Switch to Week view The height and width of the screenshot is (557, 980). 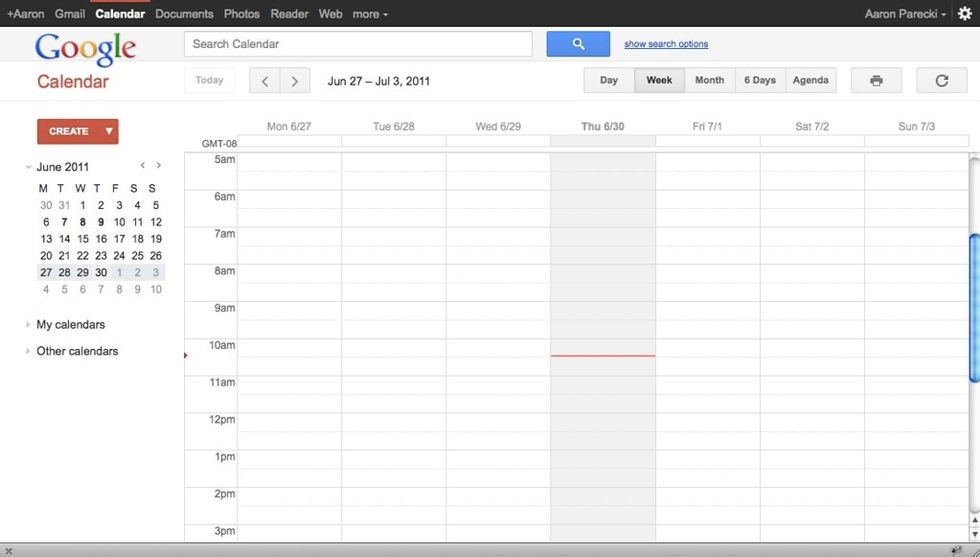pos(659,81)
